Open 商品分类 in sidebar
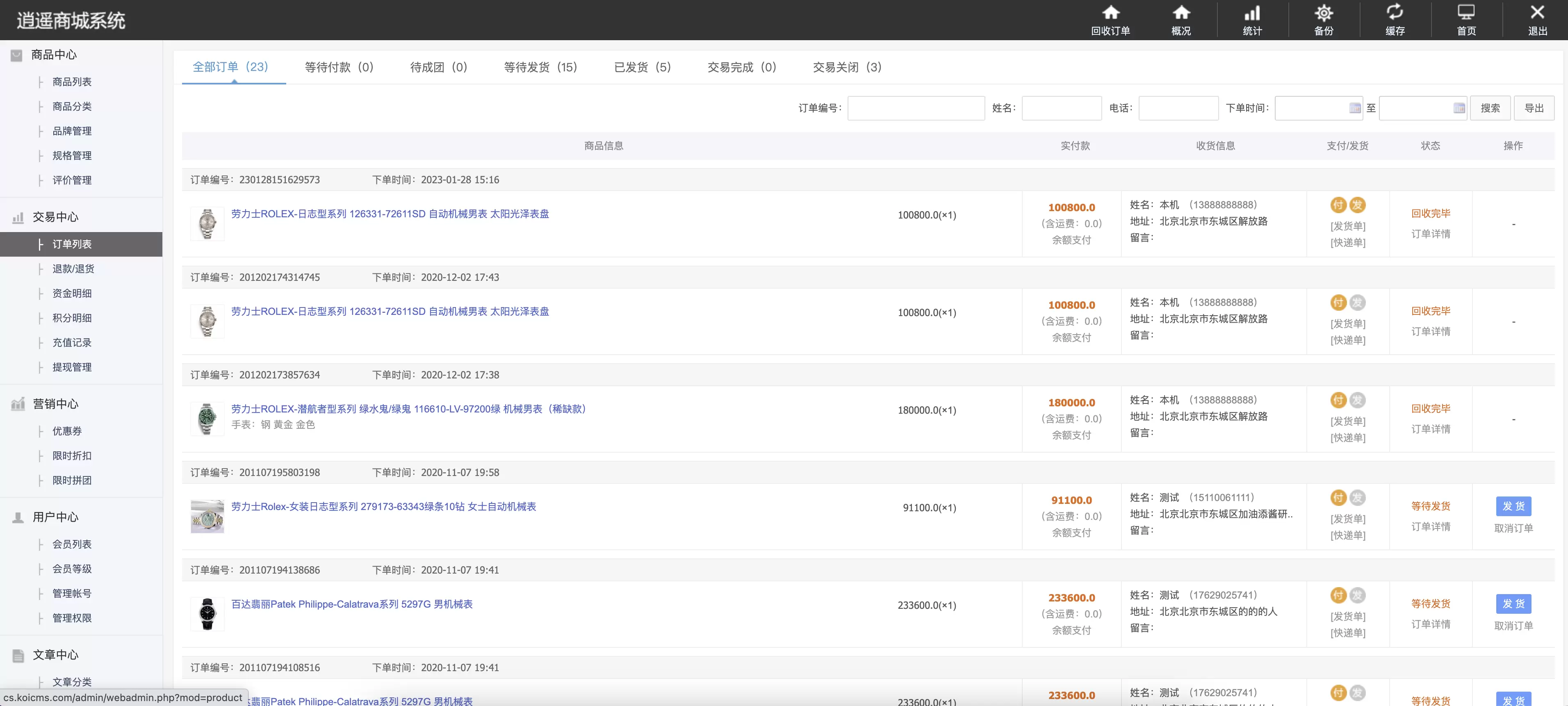 pyautogui.click(x=72, y=107)
